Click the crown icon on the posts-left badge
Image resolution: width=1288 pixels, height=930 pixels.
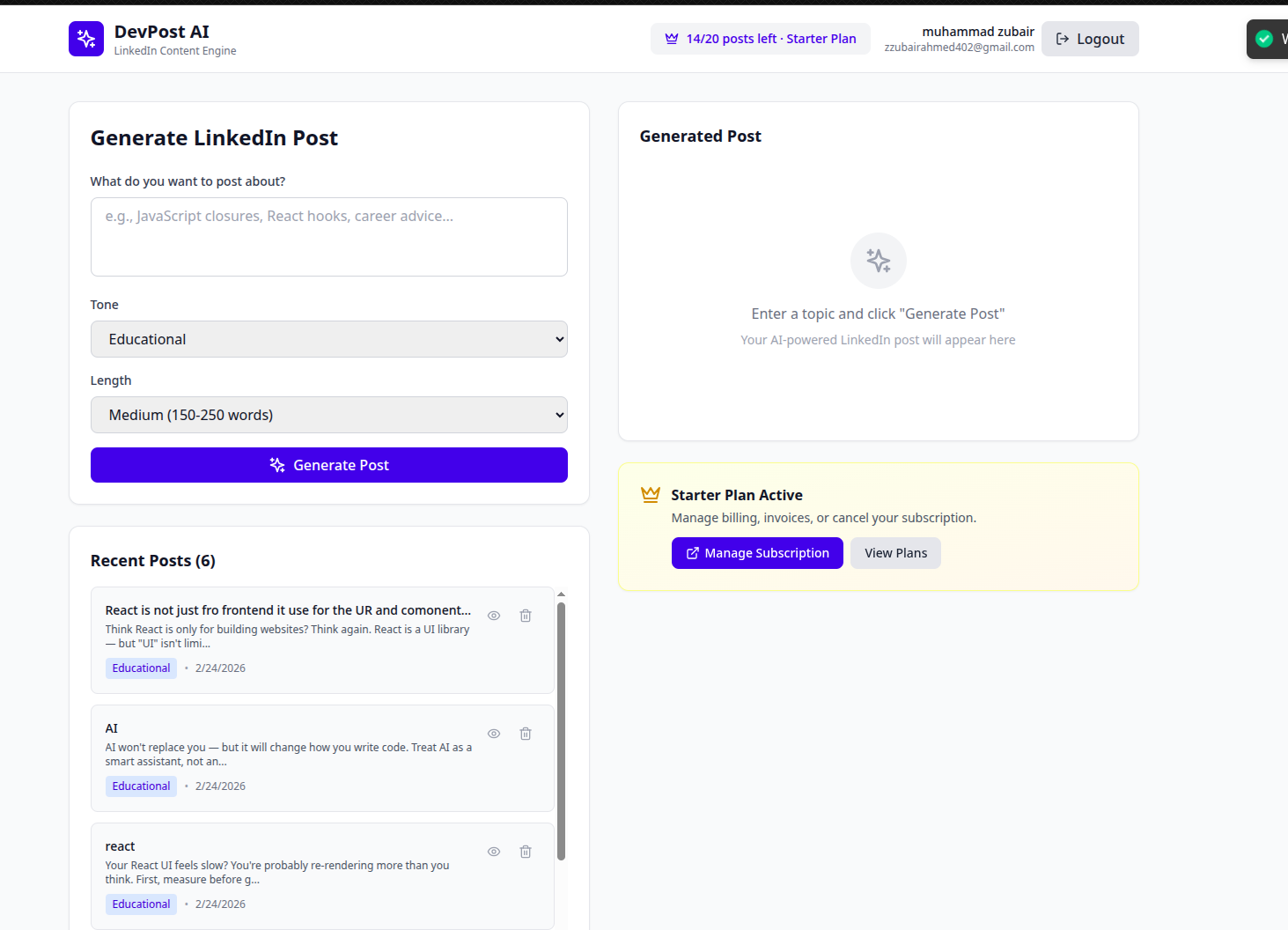tap(672, 39)
